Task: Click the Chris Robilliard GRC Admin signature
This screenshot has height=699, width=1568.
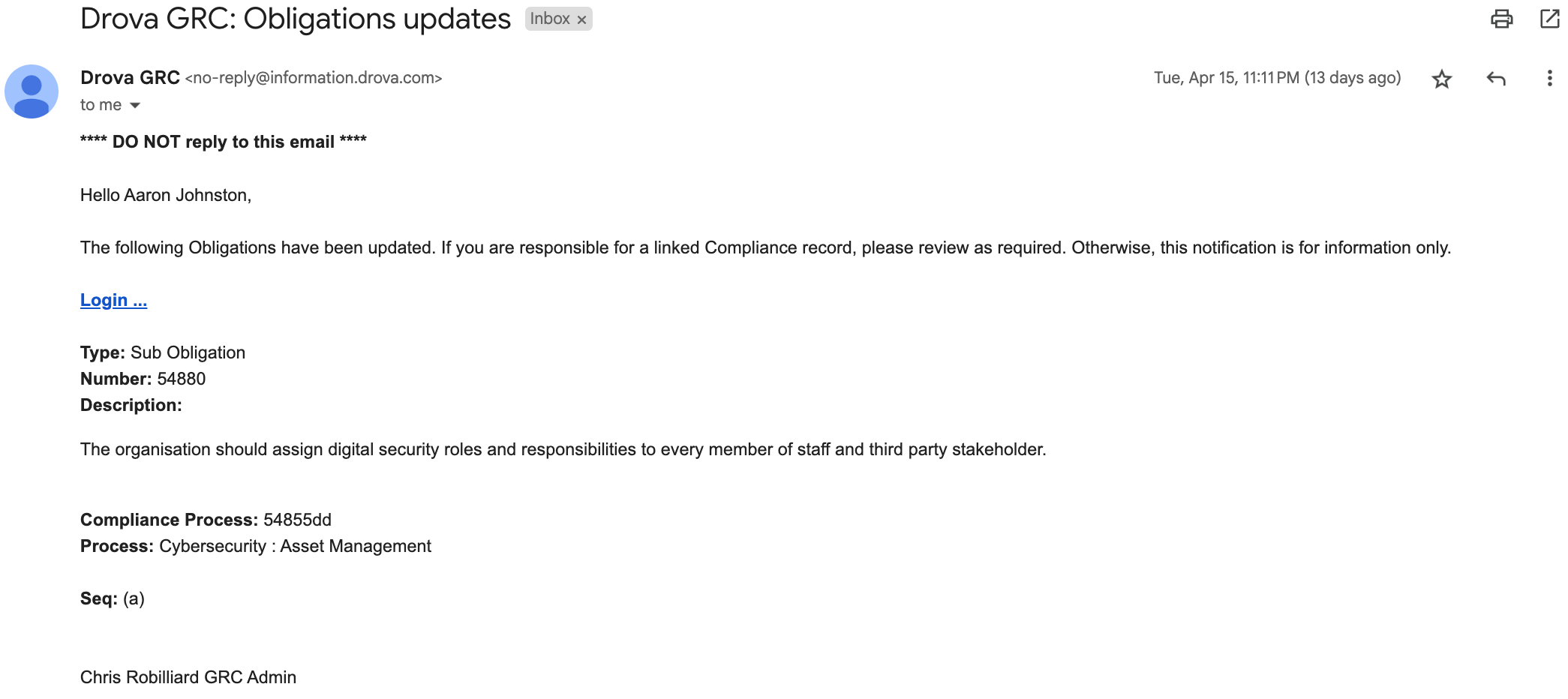Action: coord(188,677)
